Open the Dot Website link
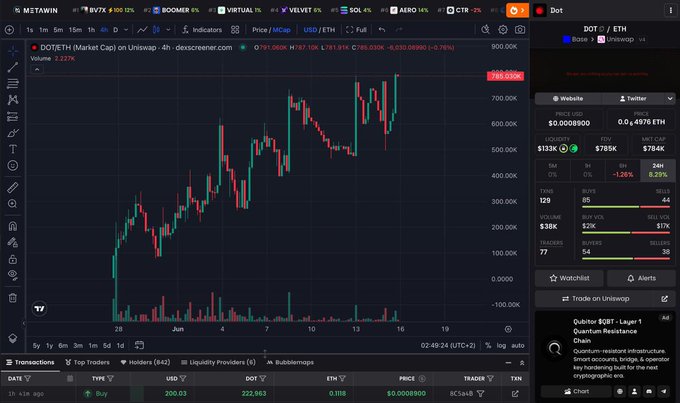This screenshot has height=403, width=680. tap(568, 98)
